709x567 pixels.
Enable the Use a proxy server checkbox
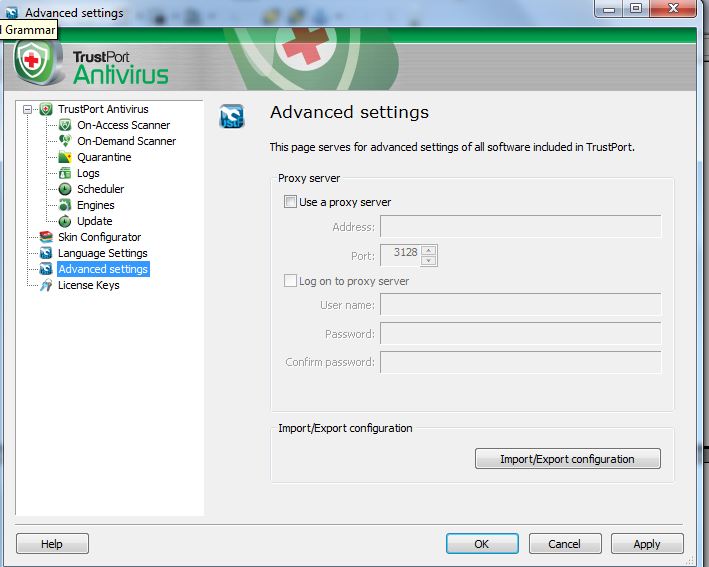coord(291,202)
